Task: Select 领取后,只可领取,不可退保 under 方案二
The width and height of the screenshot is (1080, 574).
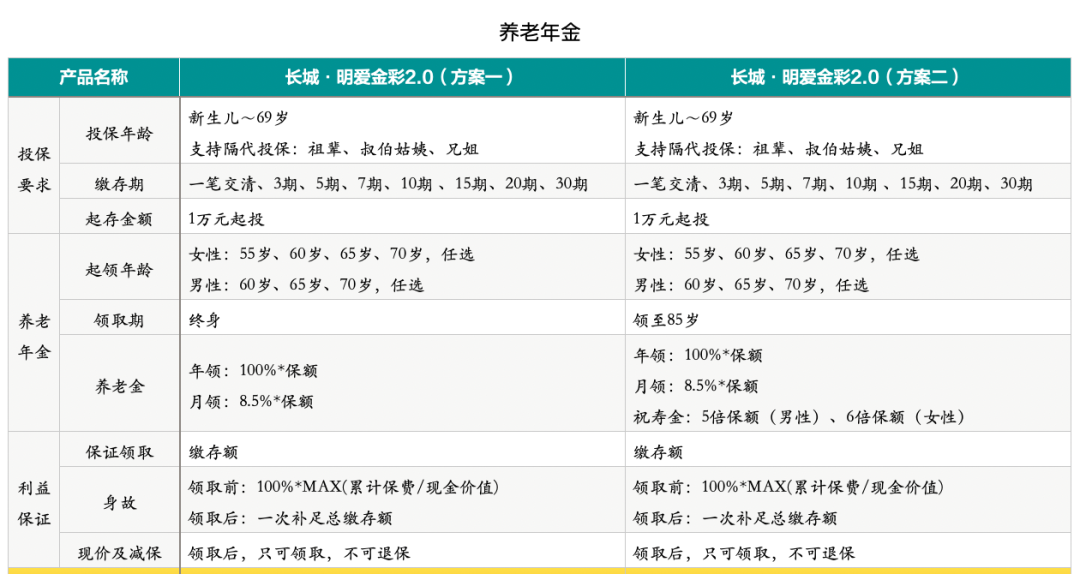Action: coord(744,553)
